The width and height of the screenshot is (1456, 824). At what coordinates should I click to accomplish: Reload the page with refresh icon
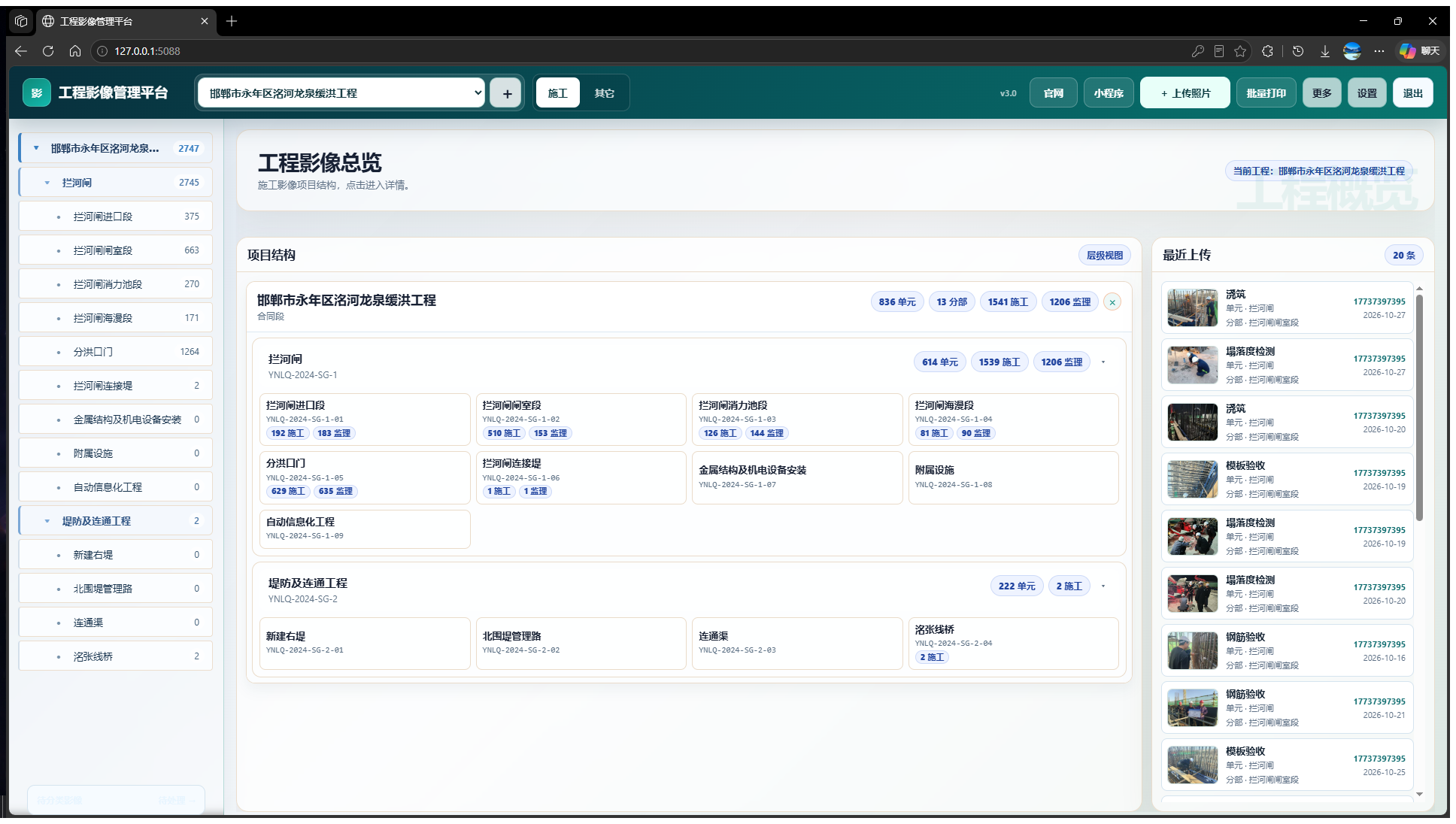point(48,51)
